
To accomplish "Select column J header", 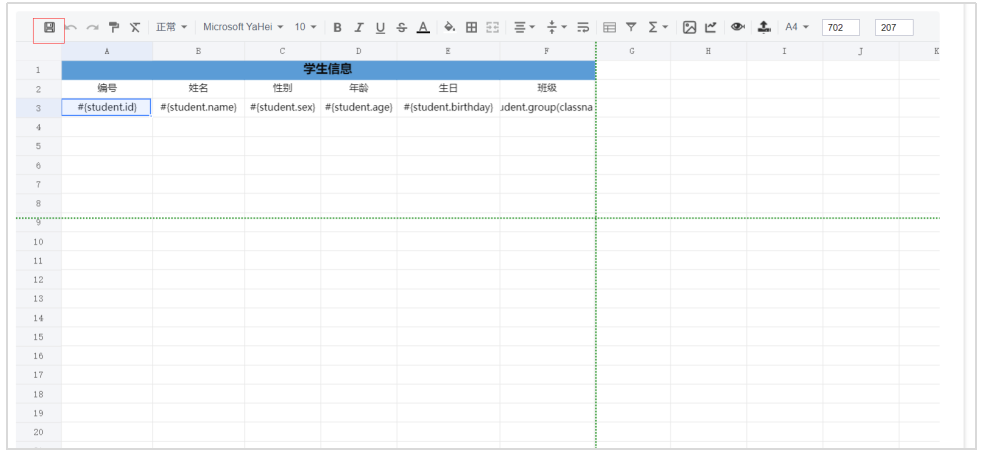I will coord(860,51).
